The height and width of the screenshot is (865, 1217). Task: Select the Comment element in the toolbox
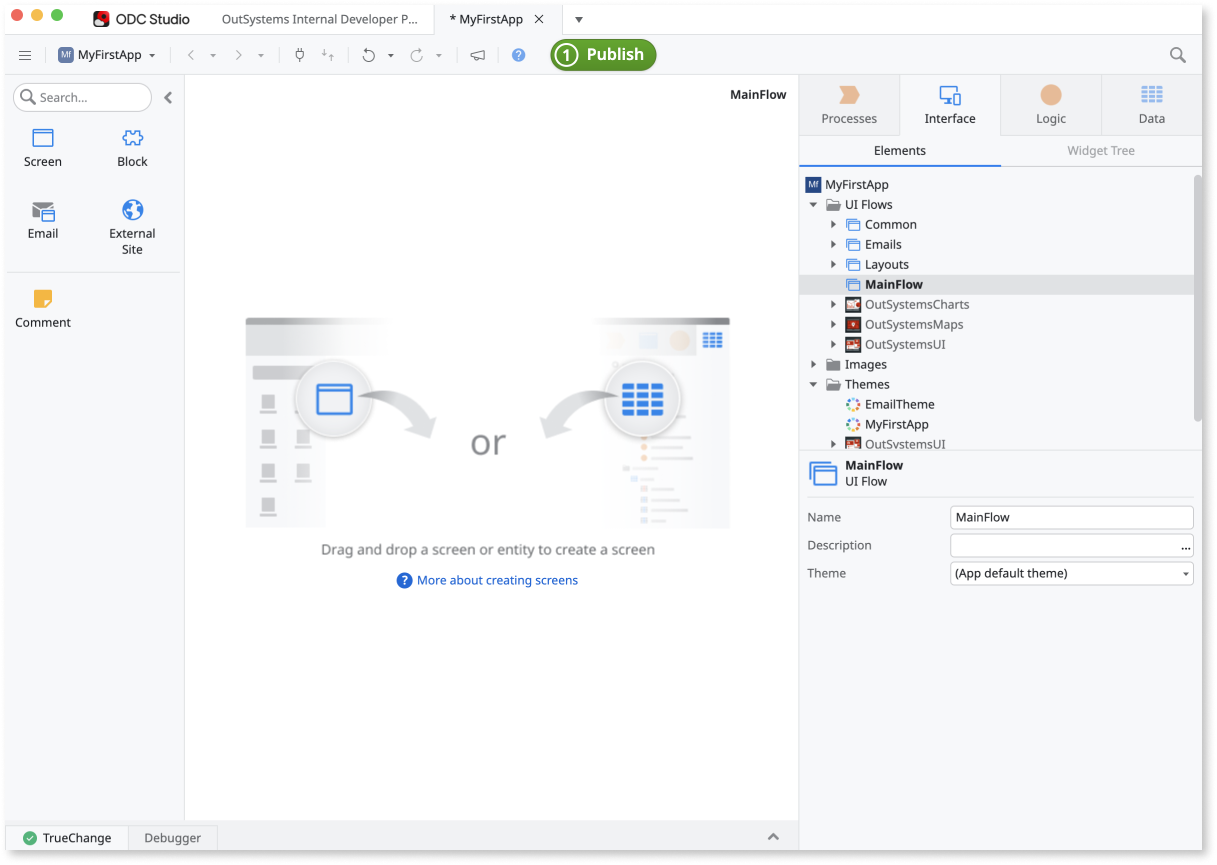tap(42, 308)
